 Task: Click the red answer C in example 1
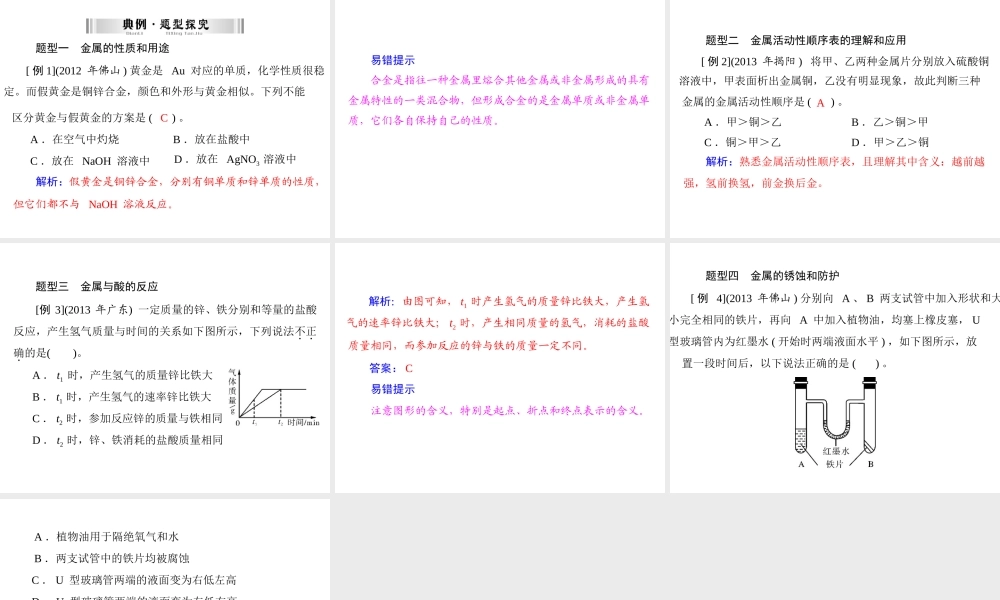164,117
